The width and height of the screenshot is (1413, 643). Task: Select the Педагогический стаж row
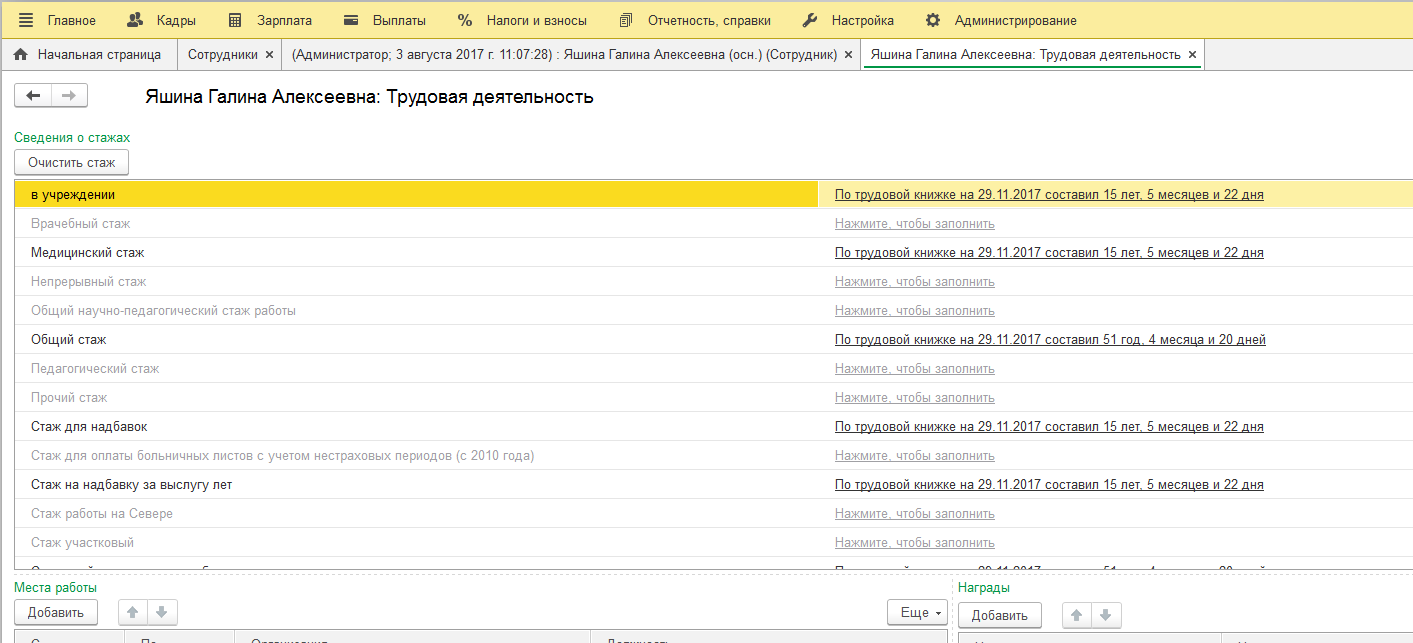coord(95,369)
